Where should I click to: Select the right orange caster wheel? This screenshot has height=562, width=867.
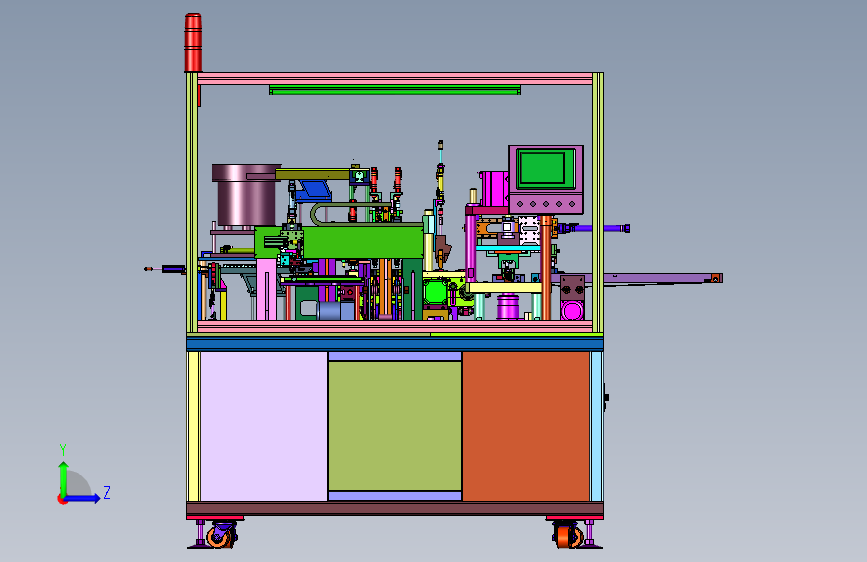(568, 537)
